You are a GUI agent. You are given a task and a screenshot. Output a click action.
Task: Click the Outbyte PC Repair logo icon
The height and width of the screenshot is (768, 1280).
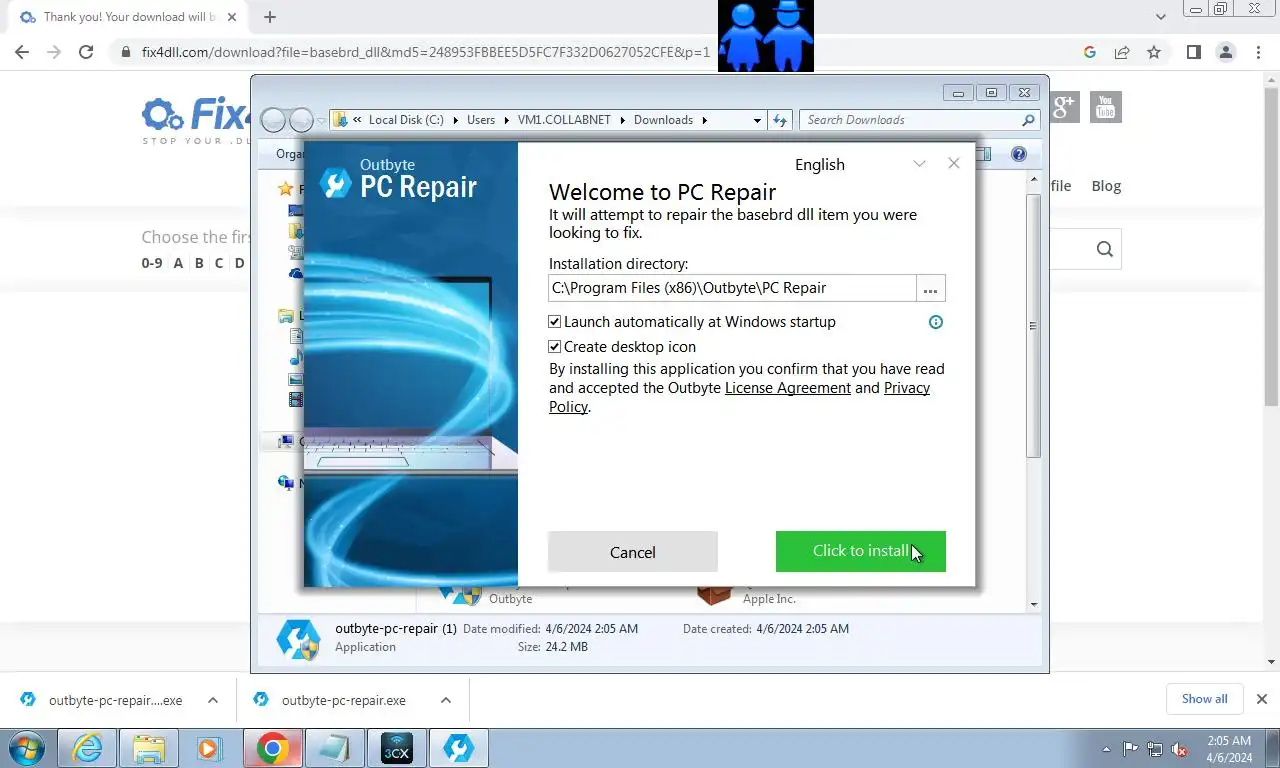(335, 183)
